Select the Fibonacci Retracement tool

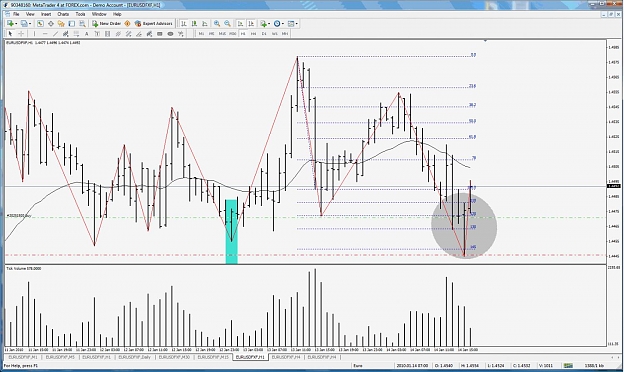click(76, 34)
